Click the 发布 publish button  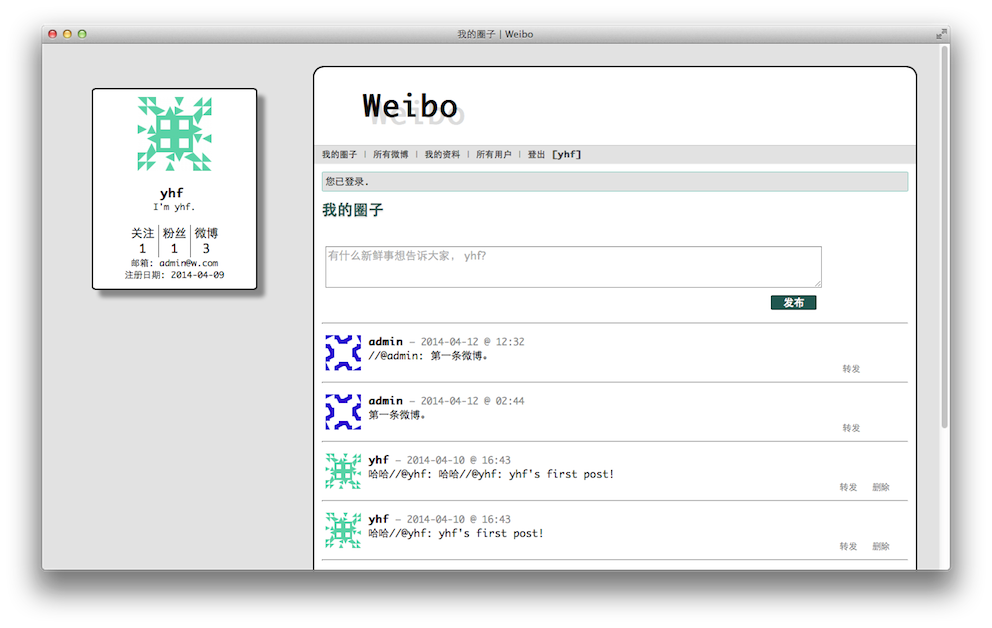[x=793, y=303]
